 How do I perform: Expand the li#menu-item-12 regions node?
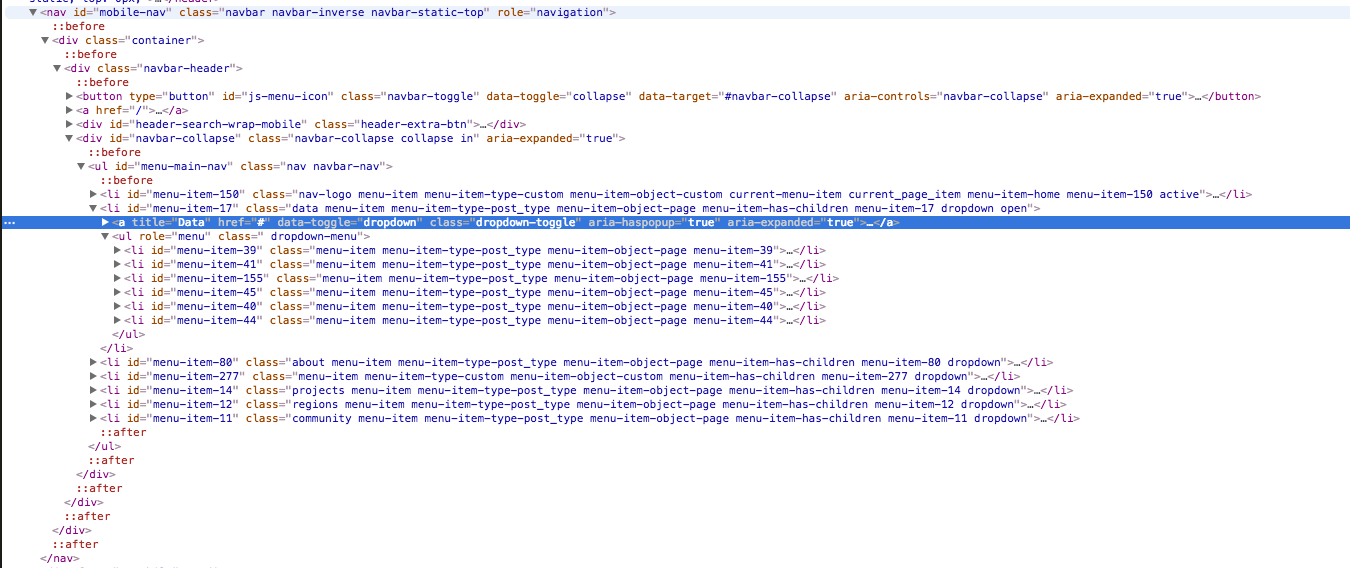click(93, 405)
